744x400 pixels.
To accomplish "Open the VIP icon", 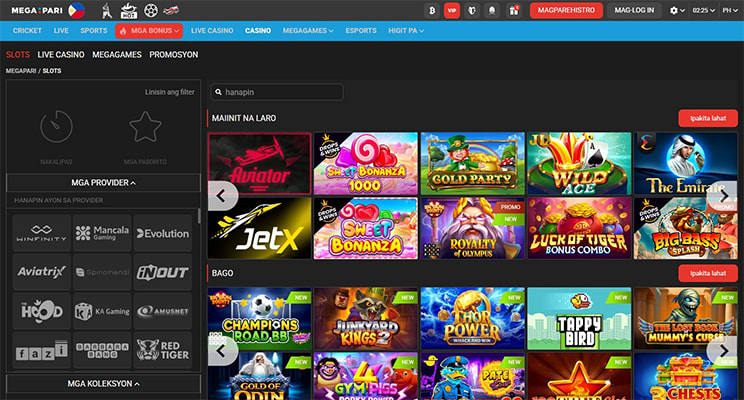I will [452, 10].
